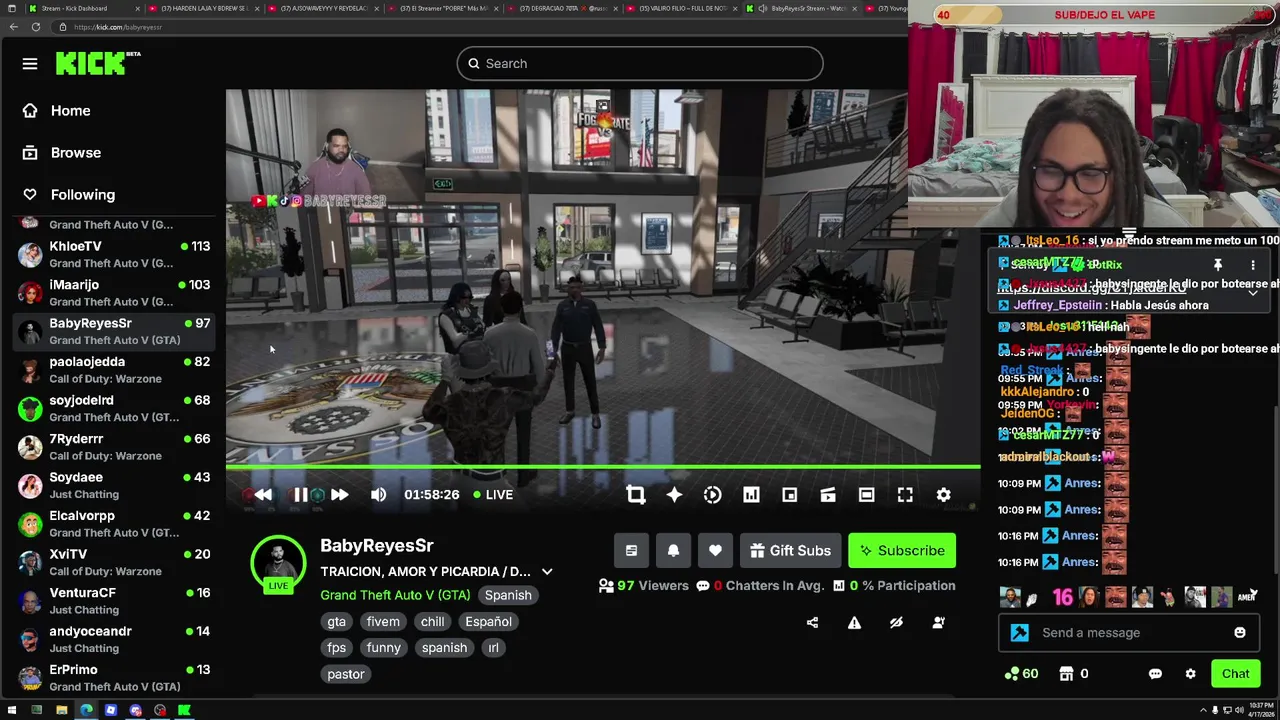Select the Spanish language tag
Viewport: 1280px width, 720px height.
508,595
